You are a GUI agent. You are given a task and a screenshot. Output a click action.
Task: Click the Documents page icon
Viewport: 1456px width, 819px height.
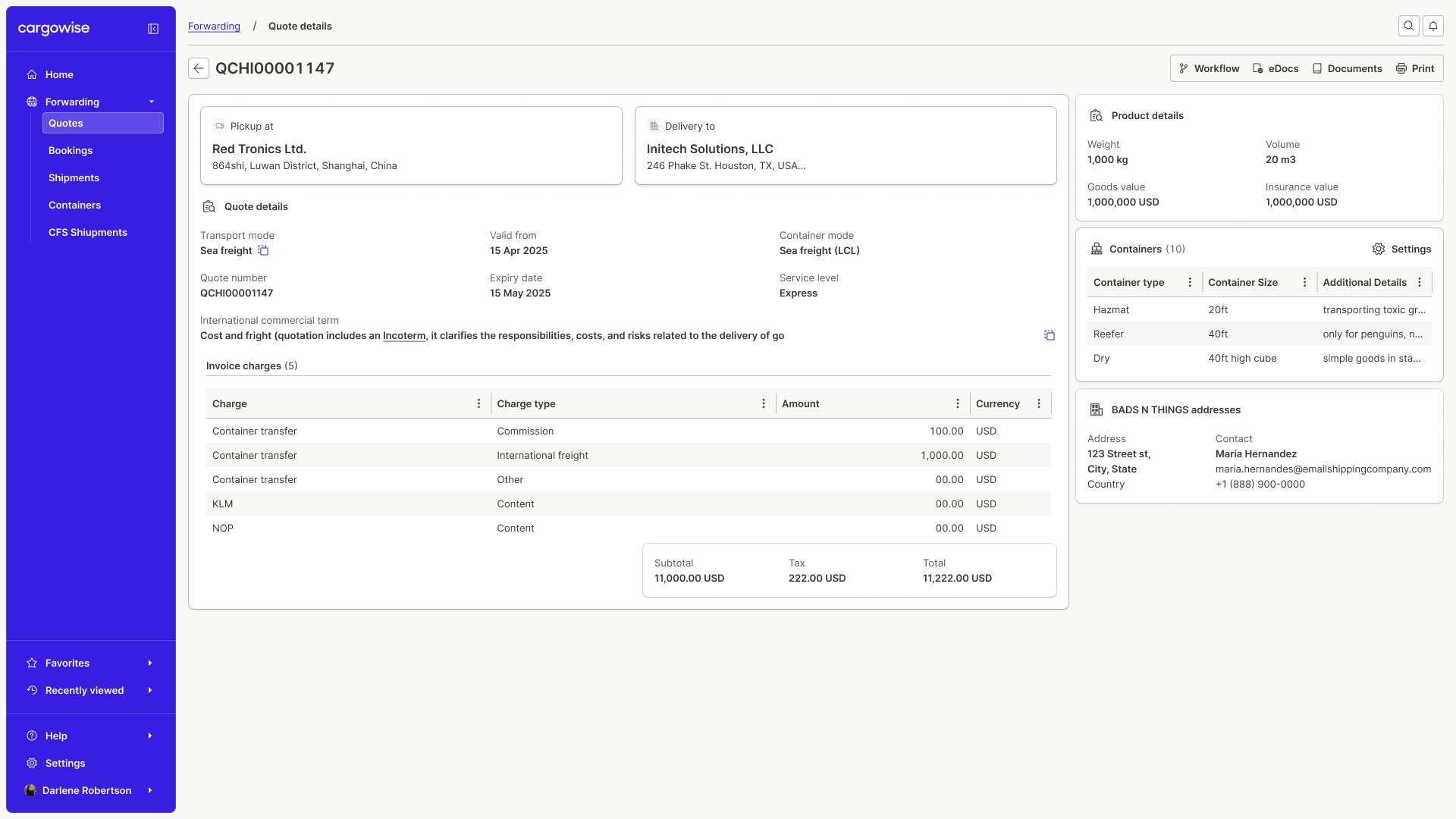pyautogui.click(x=1317, y=68)
